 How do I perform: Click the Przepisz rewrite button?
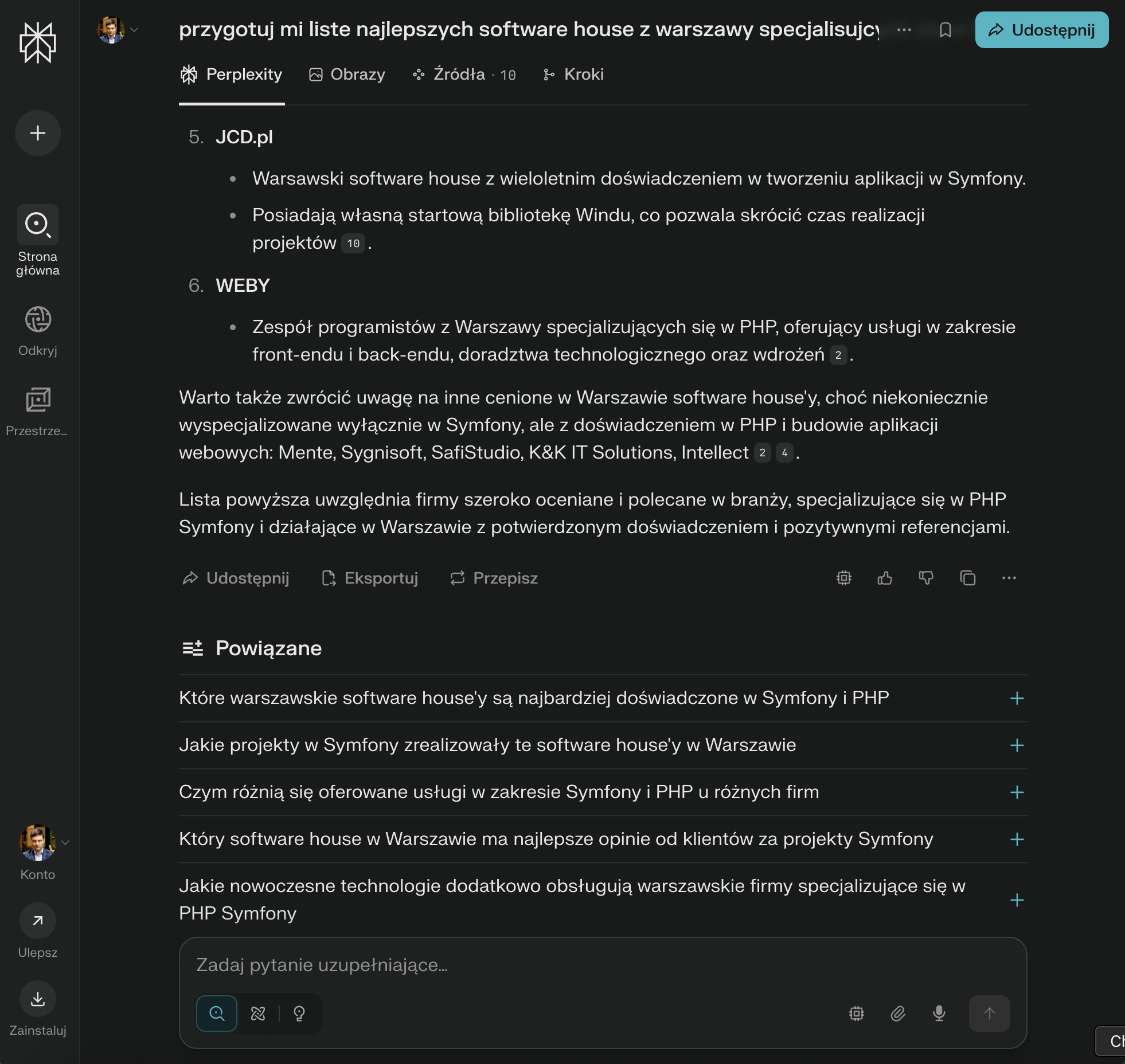click(494, 578)
